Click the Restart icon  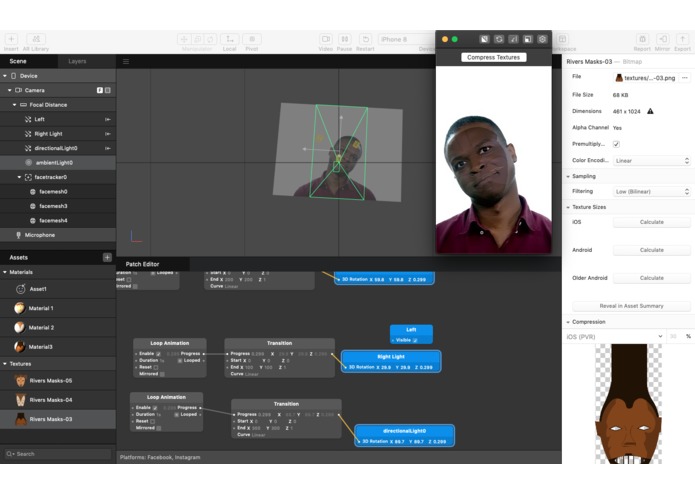click(365, 39)
